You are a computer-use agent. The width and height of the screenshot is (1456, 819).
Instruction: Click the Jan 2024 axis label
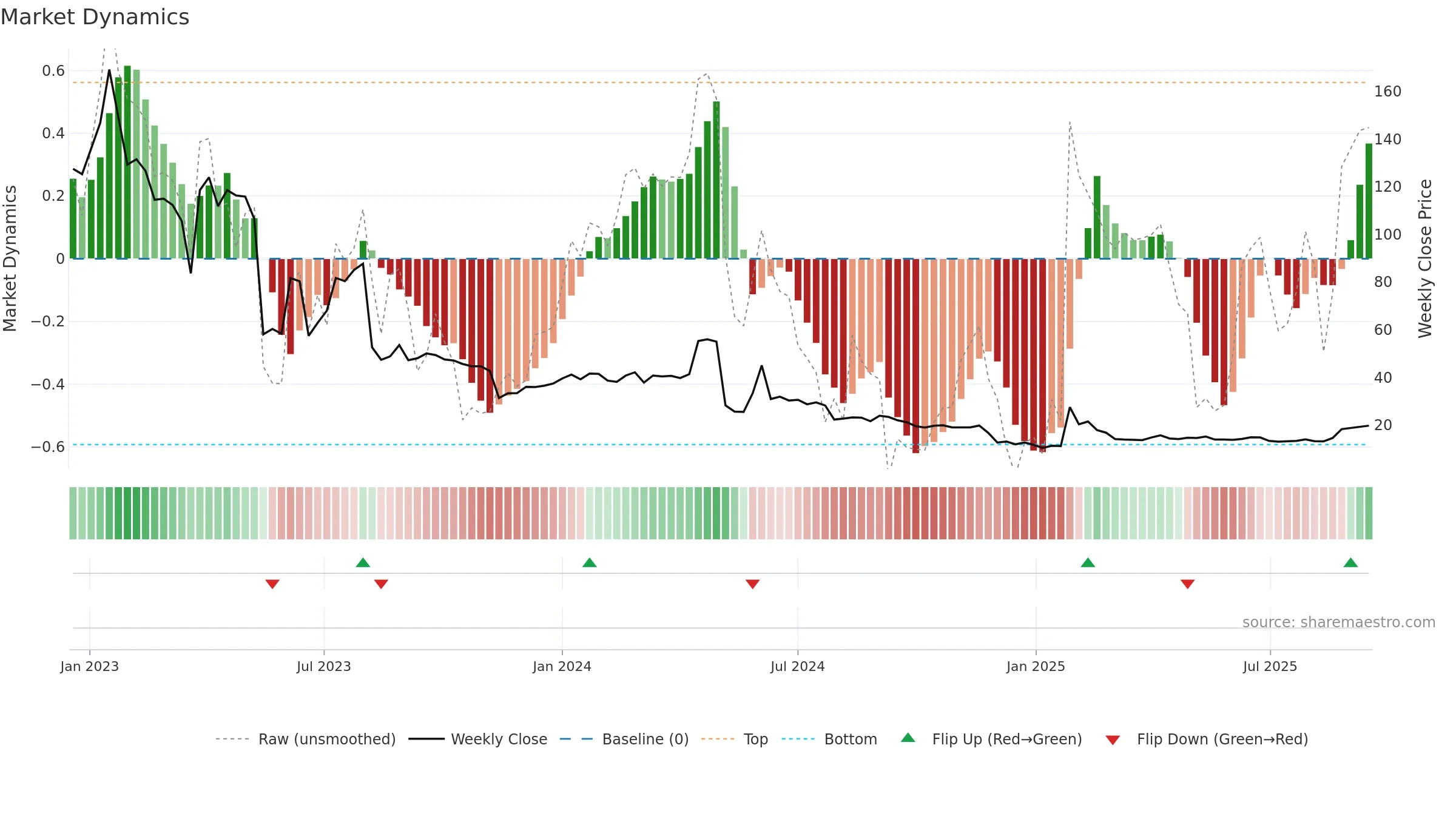point(562,666)
